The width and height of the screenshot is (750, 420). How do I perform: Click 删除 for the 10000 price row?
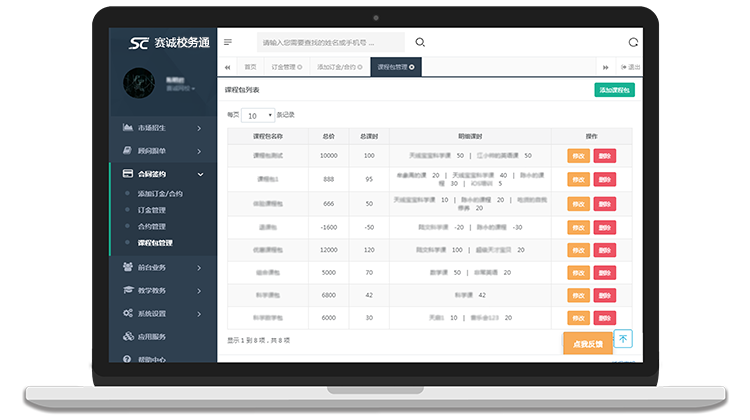click(605, 156)
